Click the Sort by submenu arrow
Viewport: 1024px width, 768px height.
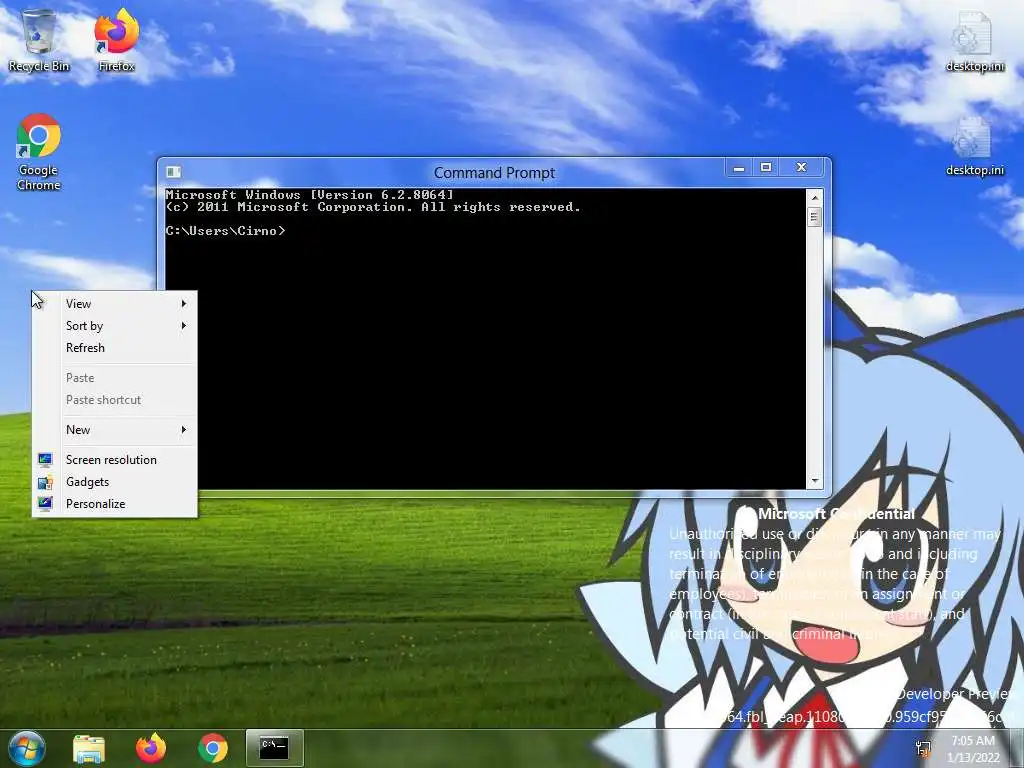pos(184,326)
